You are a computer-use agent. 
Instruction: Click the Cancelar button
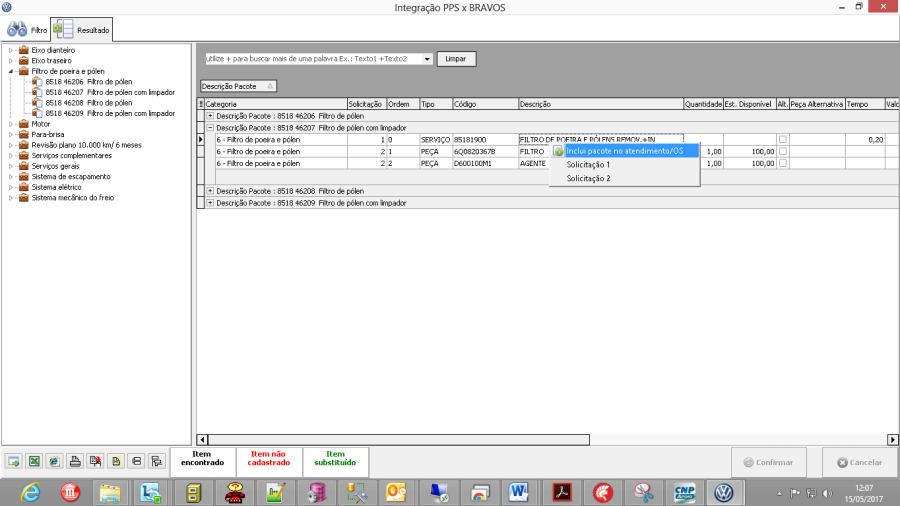pos(859,462)
